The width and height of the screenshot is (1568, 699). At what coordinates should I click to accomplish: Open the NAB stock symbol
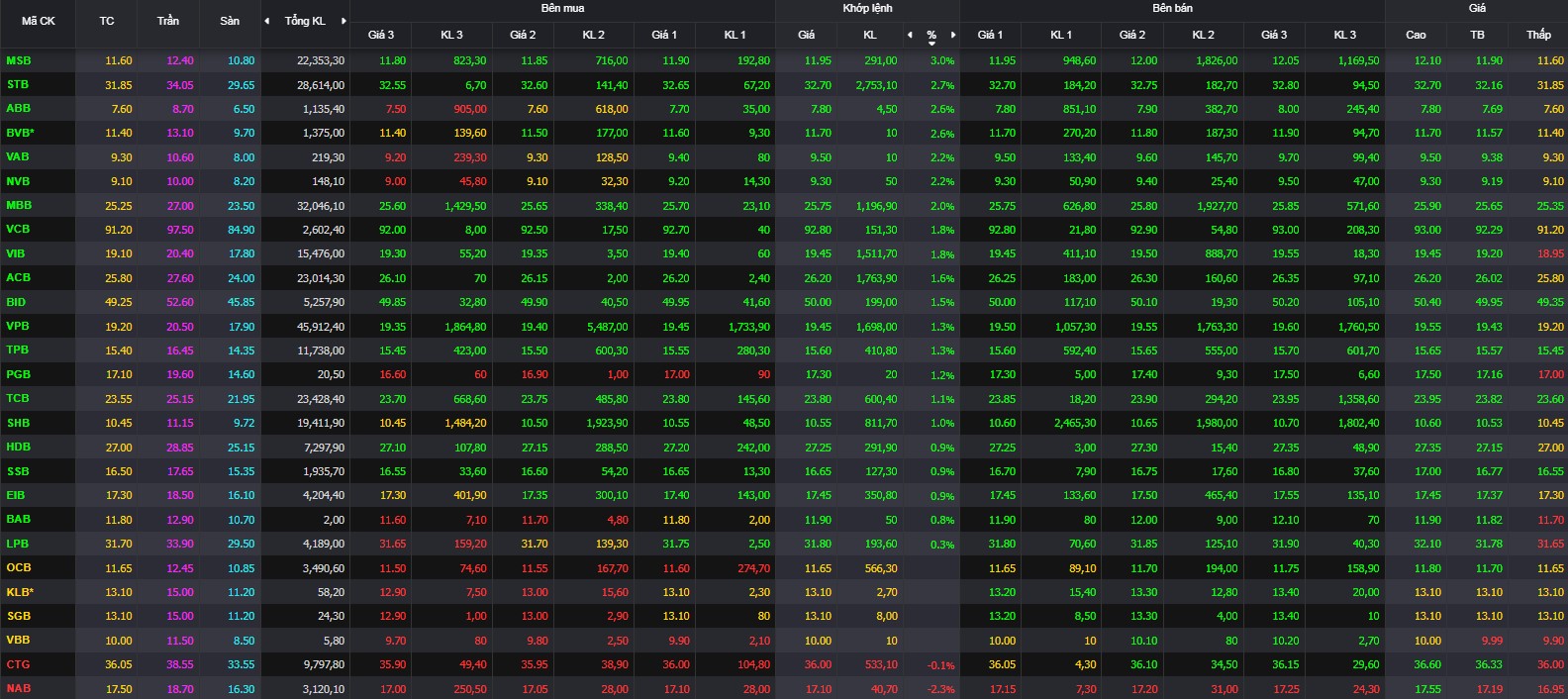pos(19,688)
